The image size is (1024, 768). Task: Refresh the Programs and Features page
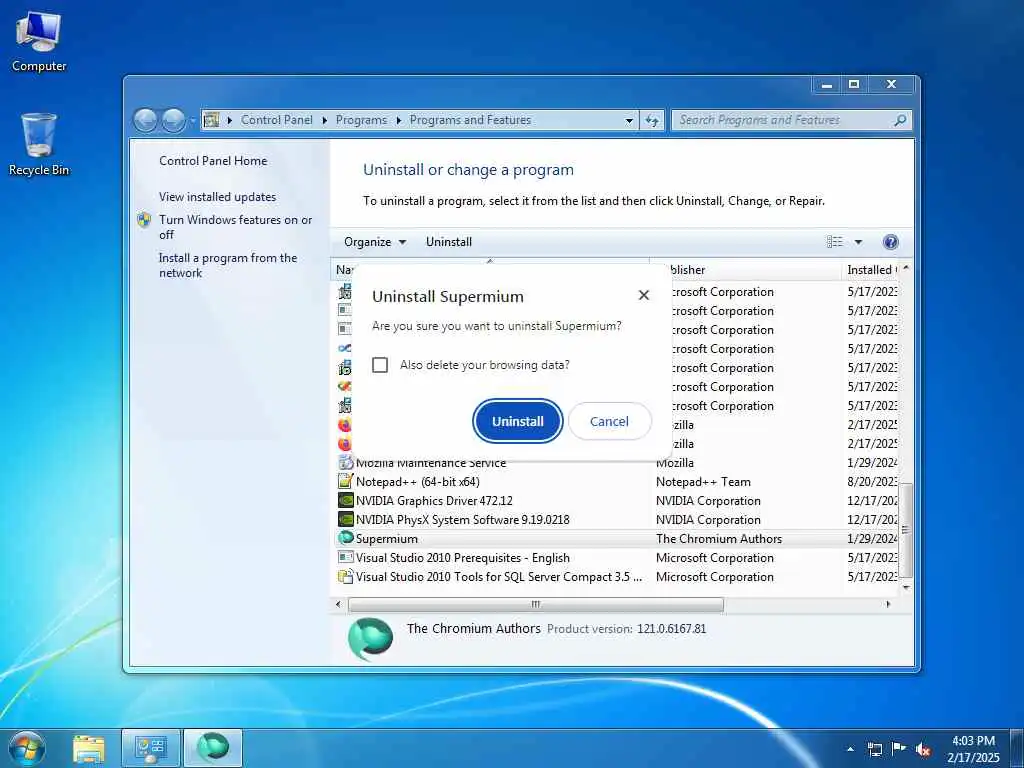pyautogui.click(x=652, y=121)
